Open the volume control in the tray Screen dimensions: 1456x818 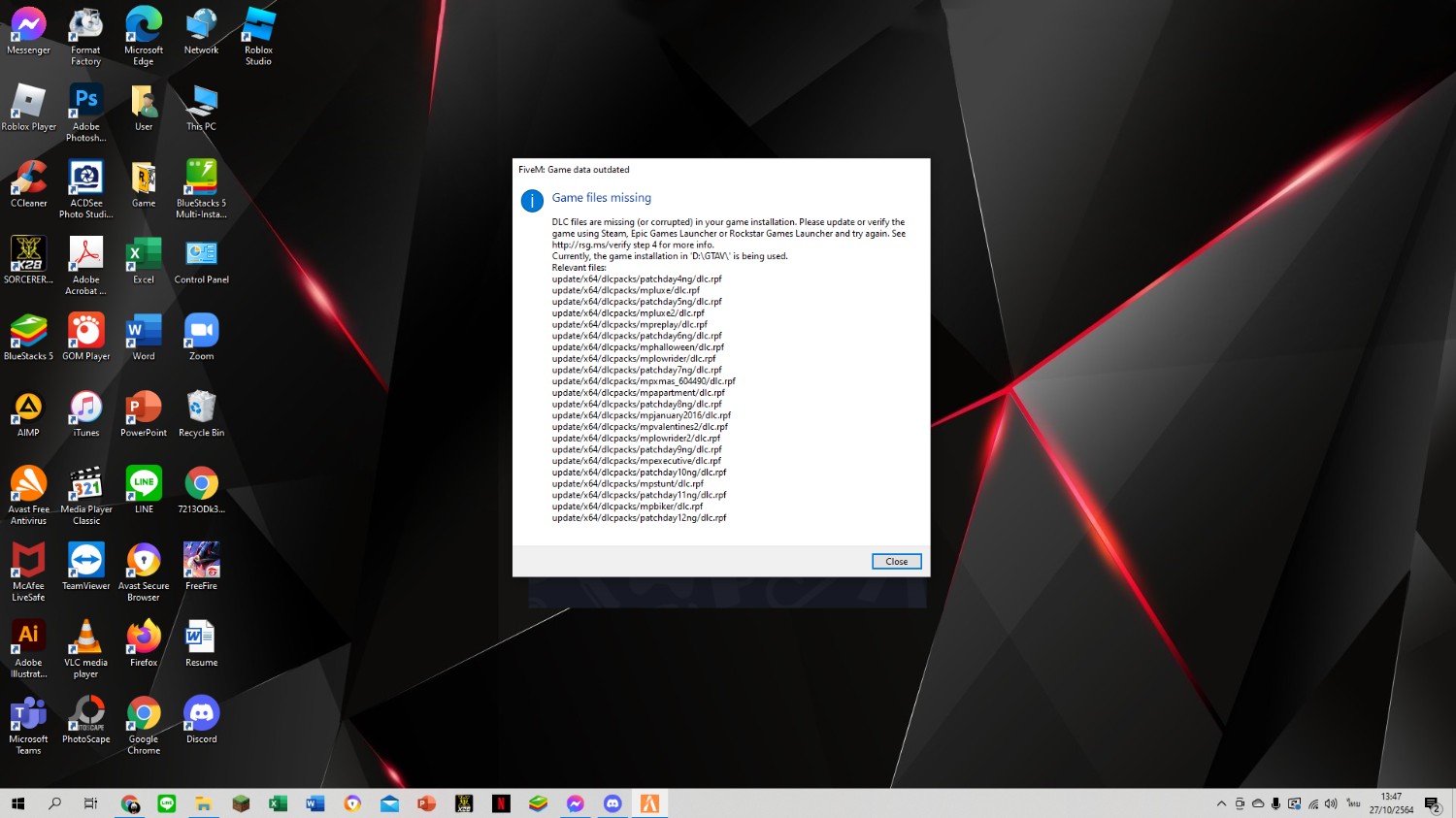(1331, 803)
